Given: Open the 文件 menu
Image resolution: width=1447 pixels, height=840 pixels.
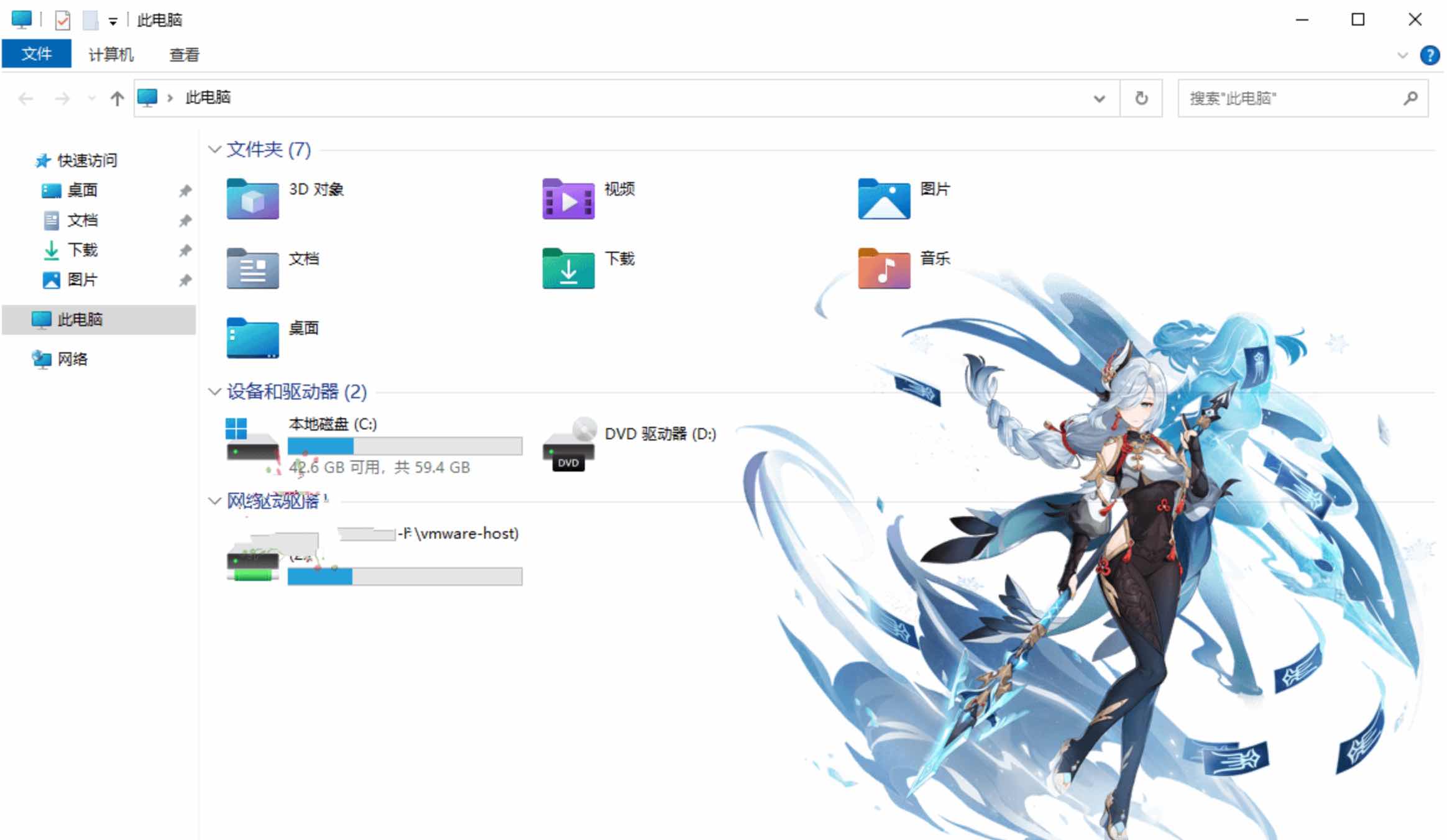Looking at the screenshot, I should [37, 53].
